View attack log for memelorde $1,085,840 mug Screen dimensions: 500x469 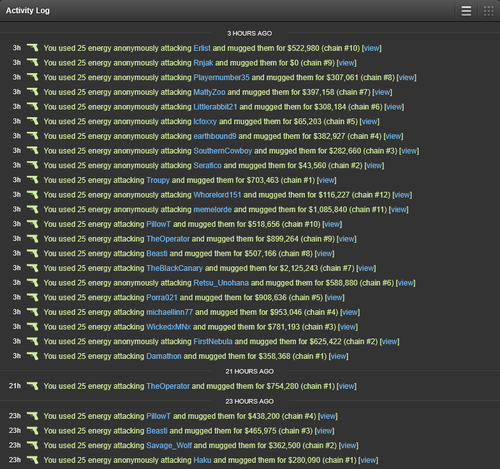pos(399,210)
